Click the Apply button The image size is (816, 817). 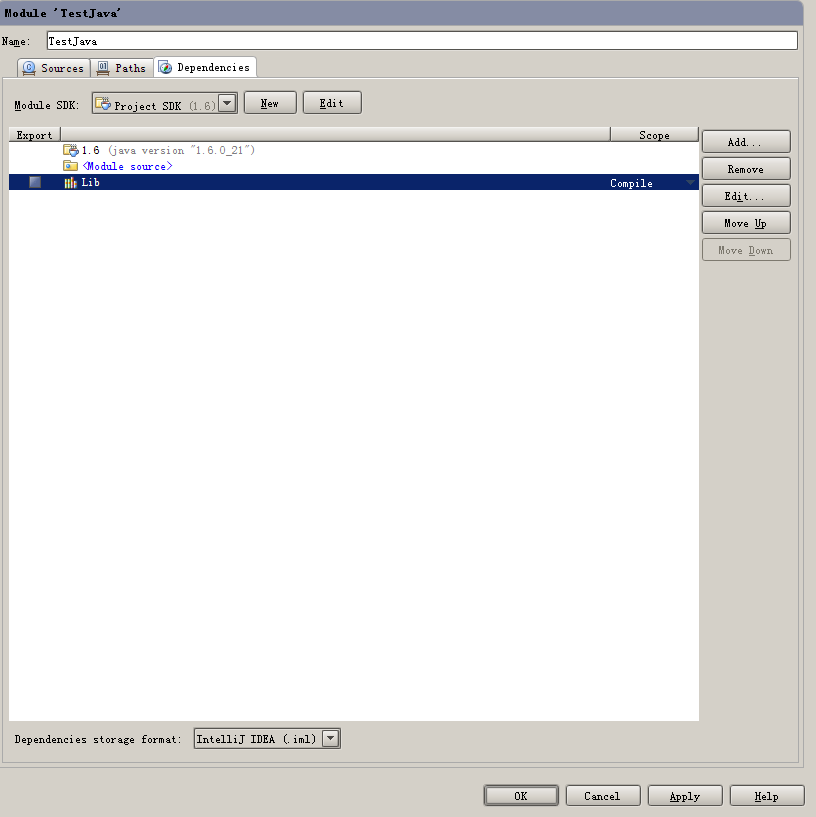click(685, 796)
